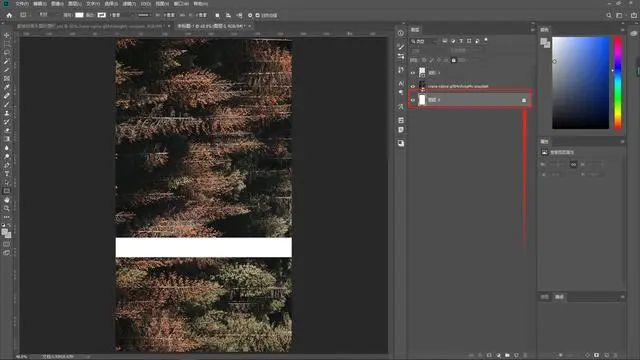The height and width of the screenshot is (360, 640).
Task: Click the fill color swatch in options bar
Action: point(79,15)
